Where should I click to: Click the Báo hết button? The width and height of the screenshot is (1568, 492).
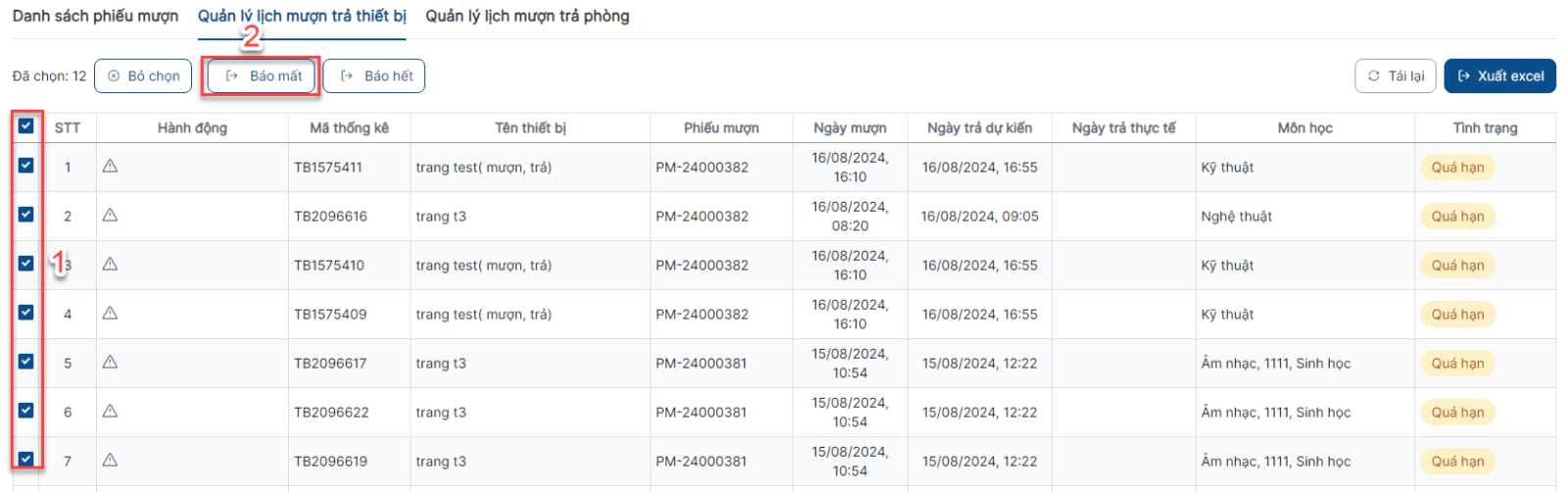[x=373, y=75]
